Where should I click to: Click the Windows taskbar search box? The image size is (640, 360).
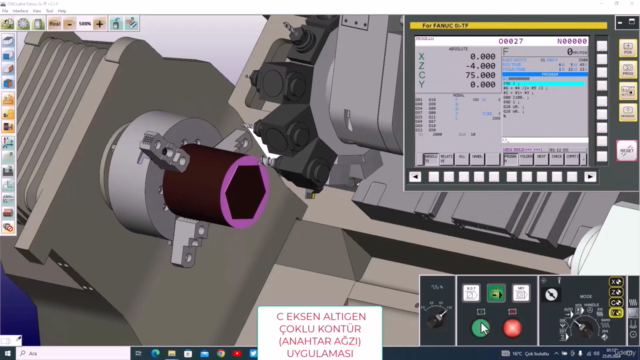[73, 353]
